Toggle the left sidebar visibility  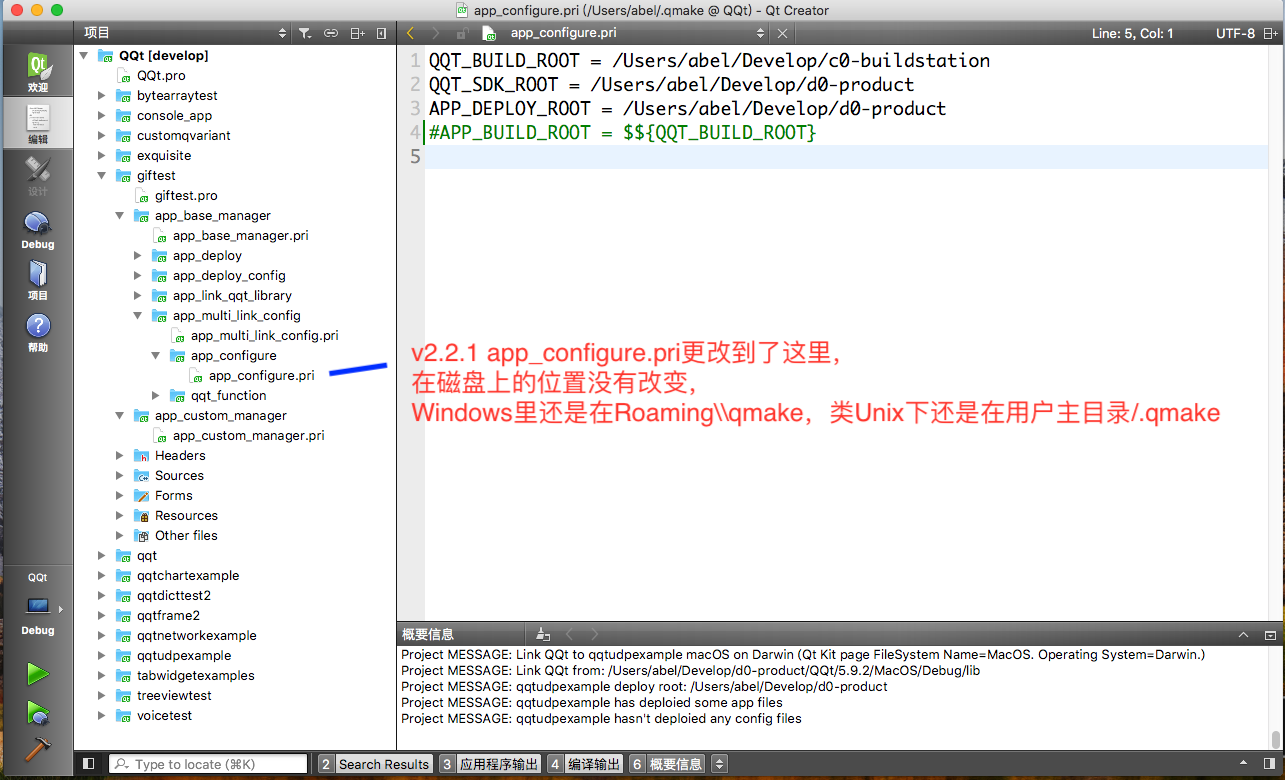click(88, 764)
